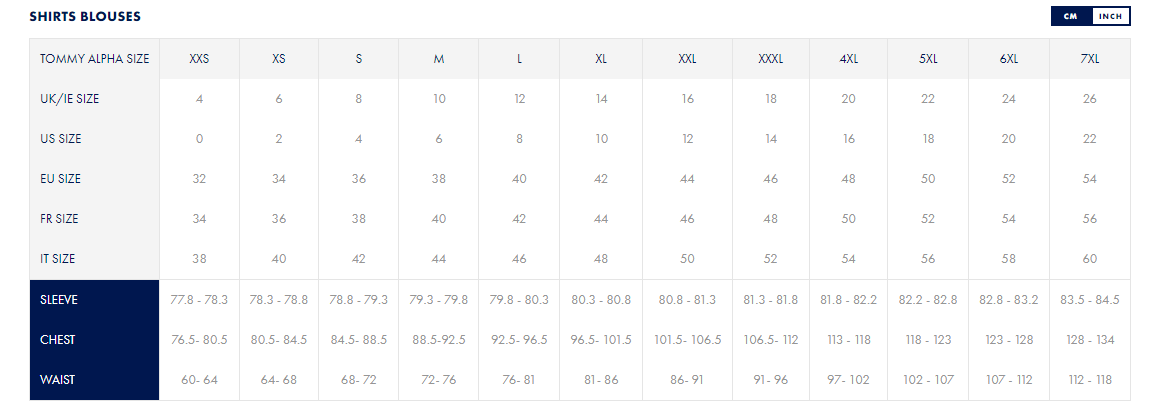The width and height of the screenshot is (1150, 407).
Task: Switch the size chart units to CM
Action: tap(1072, 16)
